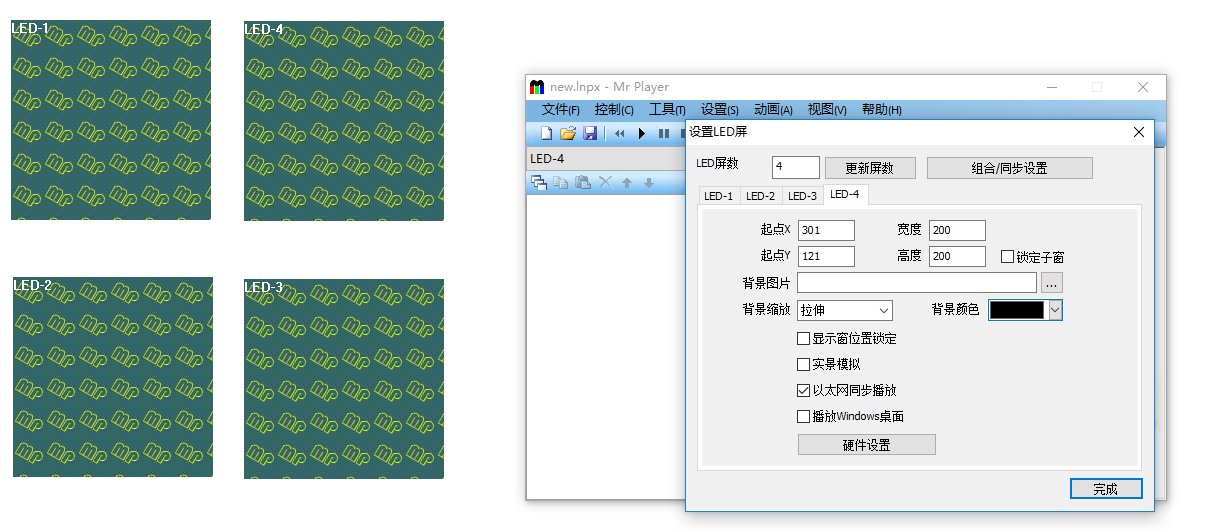Click the 高度 input field
Viewport: 1215px width, 531px height.
coord(957,257)
